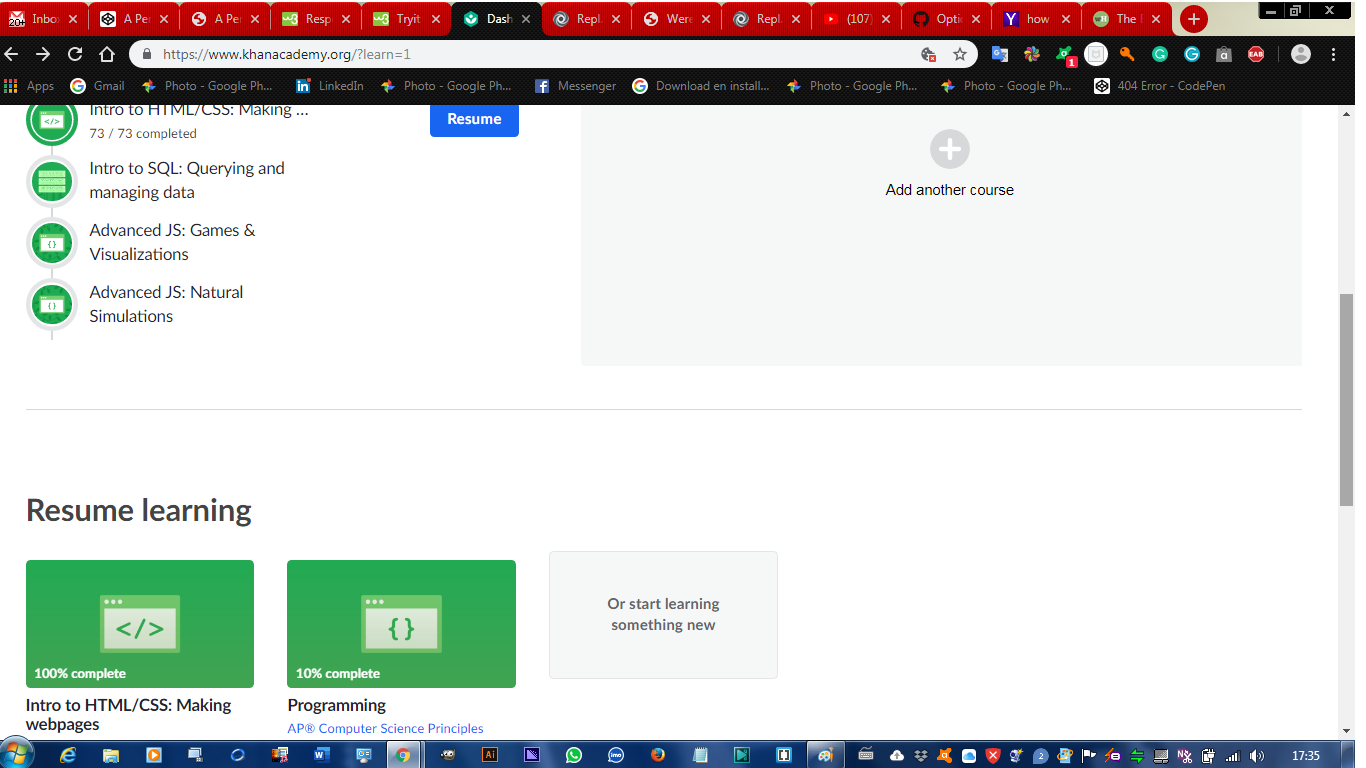1366x768 pixels.
Task: Open the orange key extension icon
Action: click(x=1128, y=54)
